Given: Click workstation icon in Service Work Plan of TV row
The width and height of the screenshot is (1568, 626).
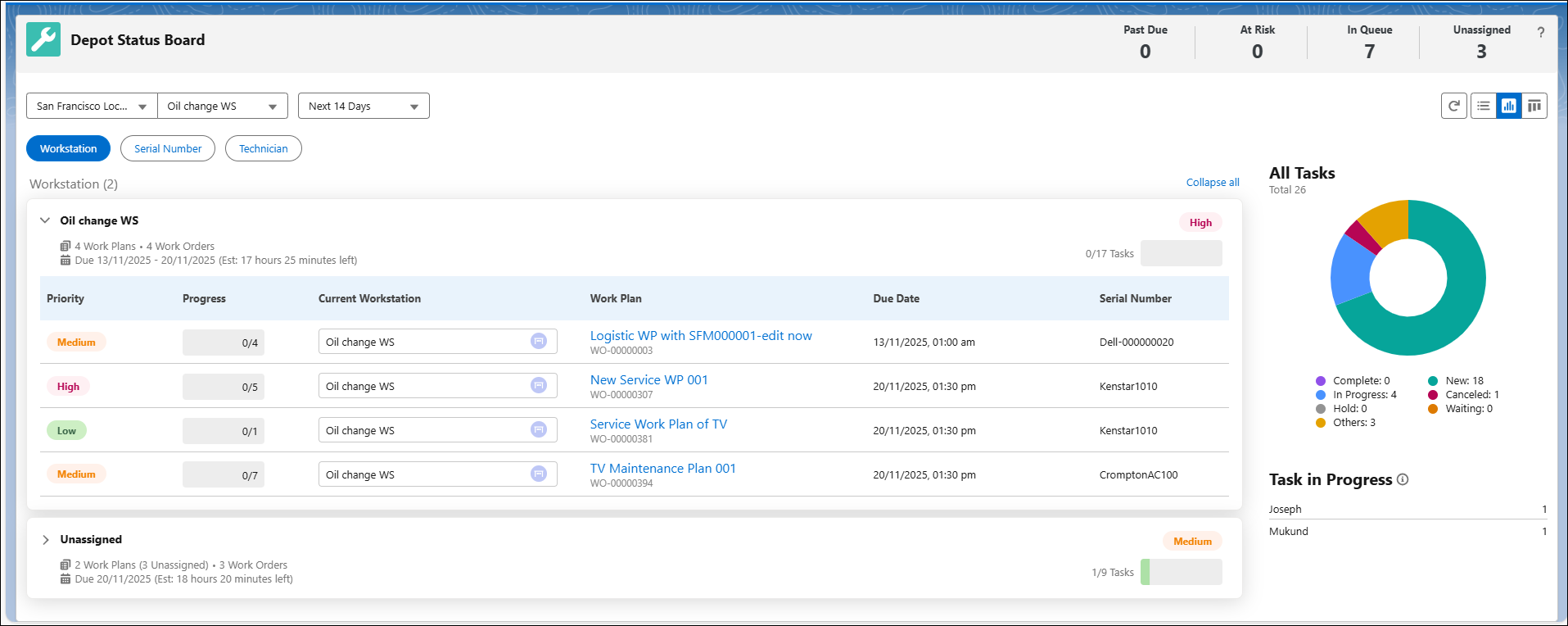Looking at the screenshot, I should pyautogui.click(x=539, y=430).
